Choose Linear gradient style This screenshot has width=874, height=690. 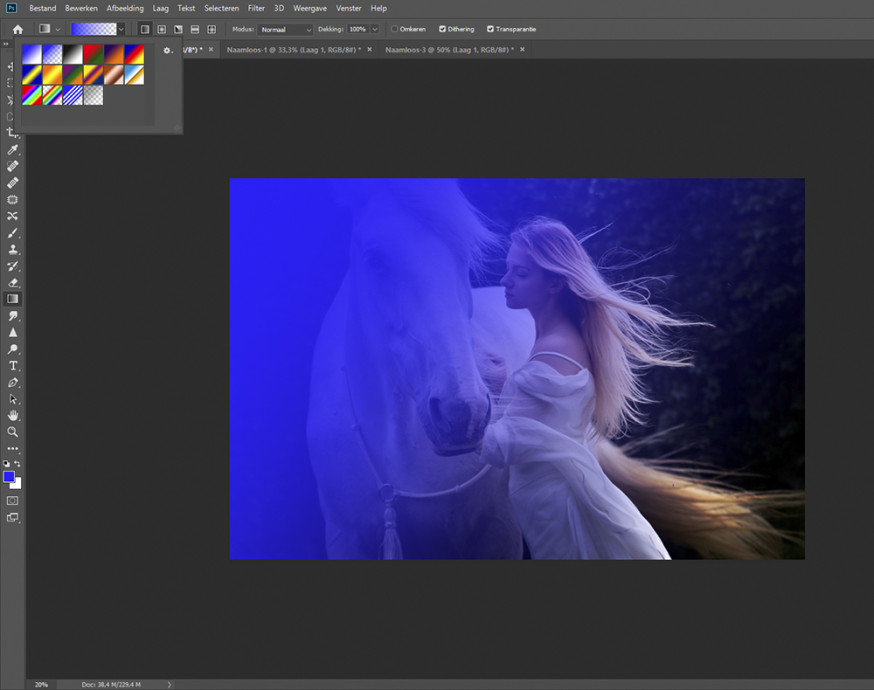coord(145,29)
